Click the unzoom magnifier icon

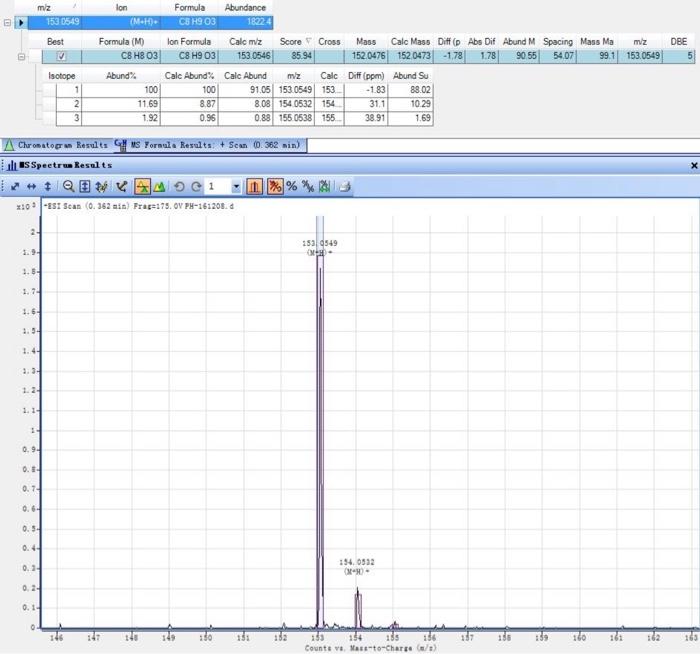pyautogui.click(x=68, y=187)
